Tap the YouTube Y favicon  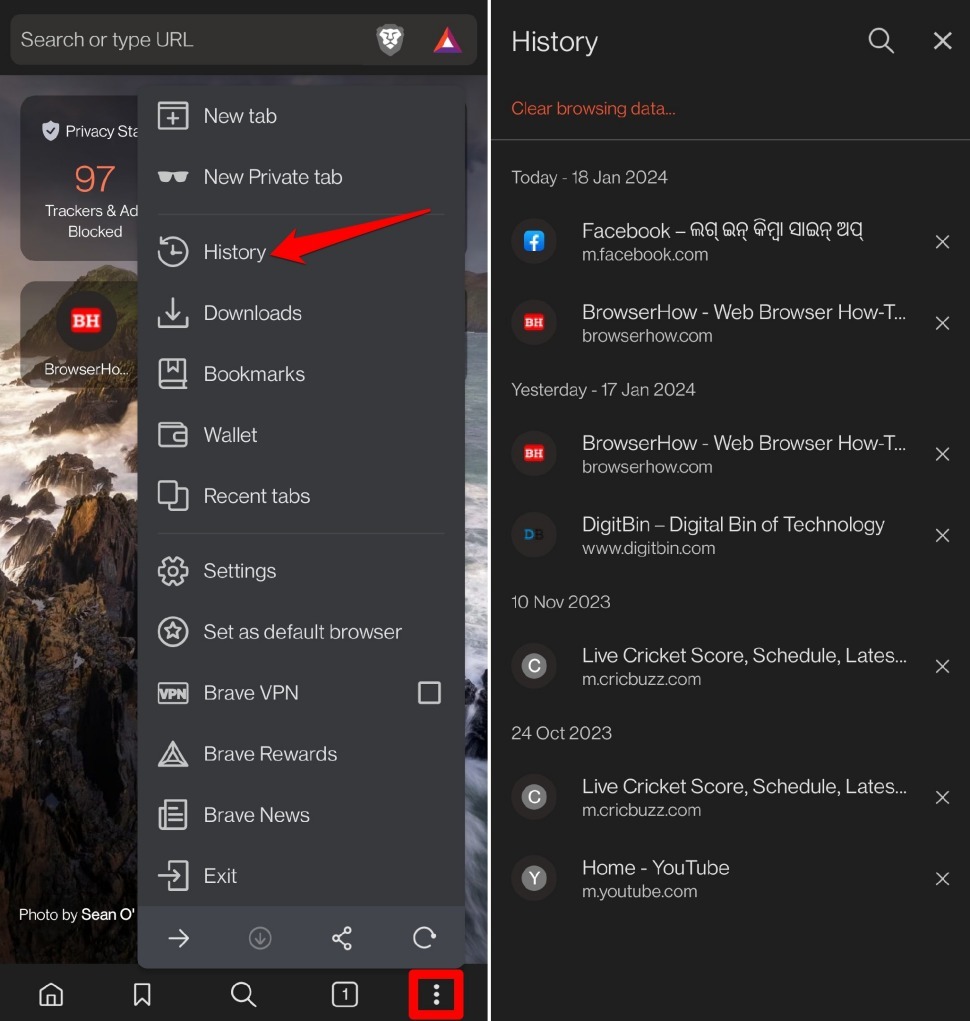tap(534, 878)
